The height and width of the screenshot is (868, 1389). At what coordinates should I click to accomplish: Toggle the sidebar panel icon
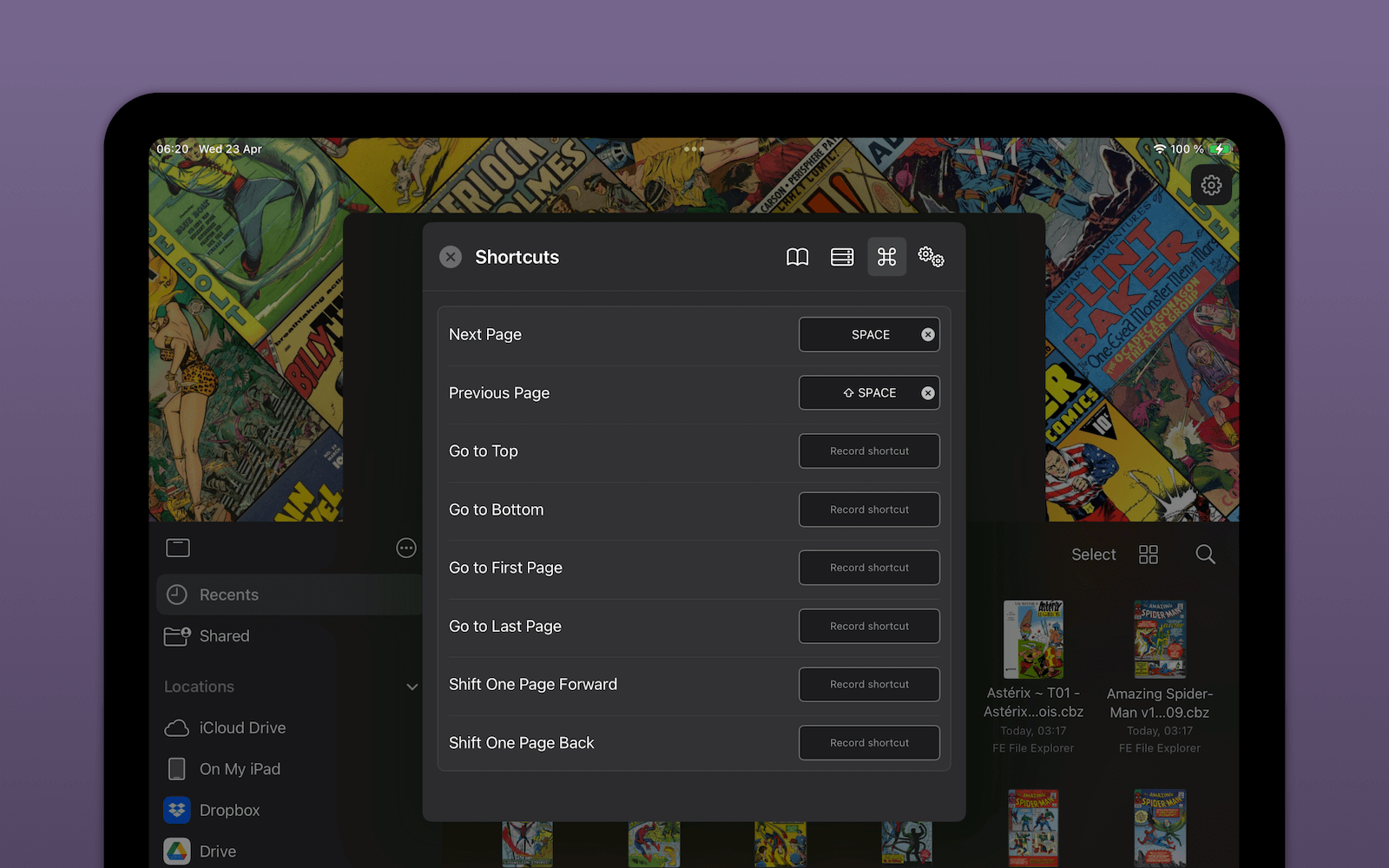pos(178,548)
